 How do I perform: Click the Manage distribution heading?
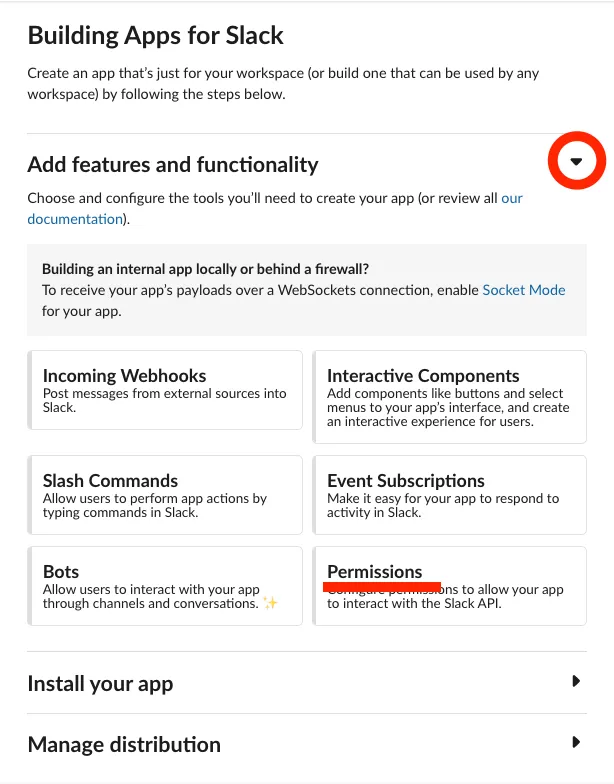click(124, 745)
